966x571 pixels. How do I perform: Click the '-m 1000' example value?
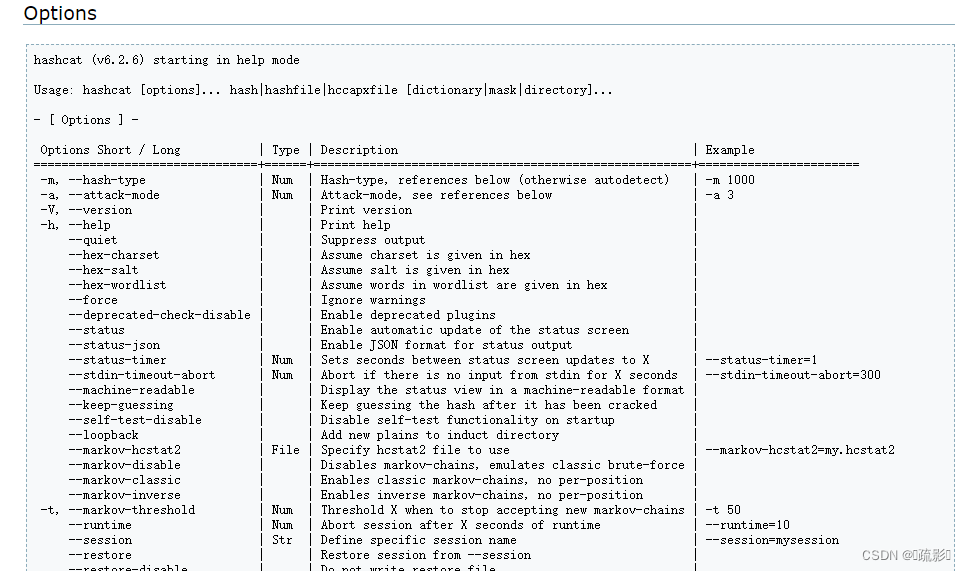click(730, 180)
